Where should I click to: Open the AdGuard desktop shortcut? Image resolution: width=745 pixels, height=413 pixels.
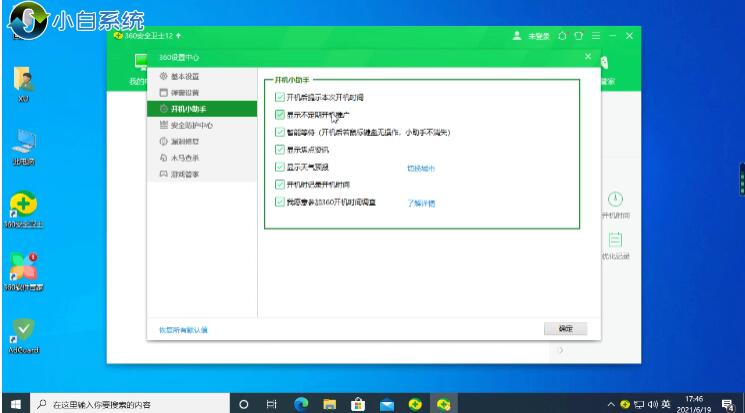(x=23, y=336)
